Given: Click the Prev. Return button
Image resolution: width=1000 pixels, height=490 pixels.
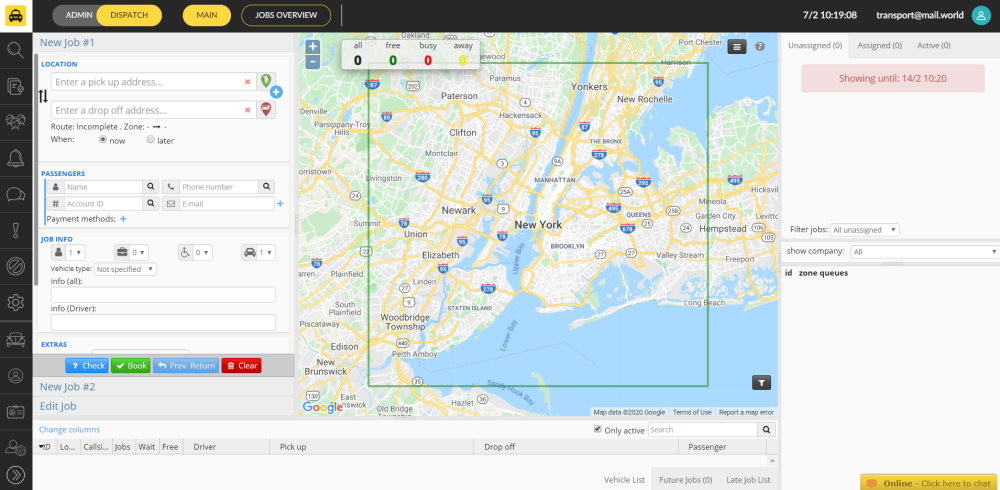Looking at the screenshot, I should (x=186, y=366).
